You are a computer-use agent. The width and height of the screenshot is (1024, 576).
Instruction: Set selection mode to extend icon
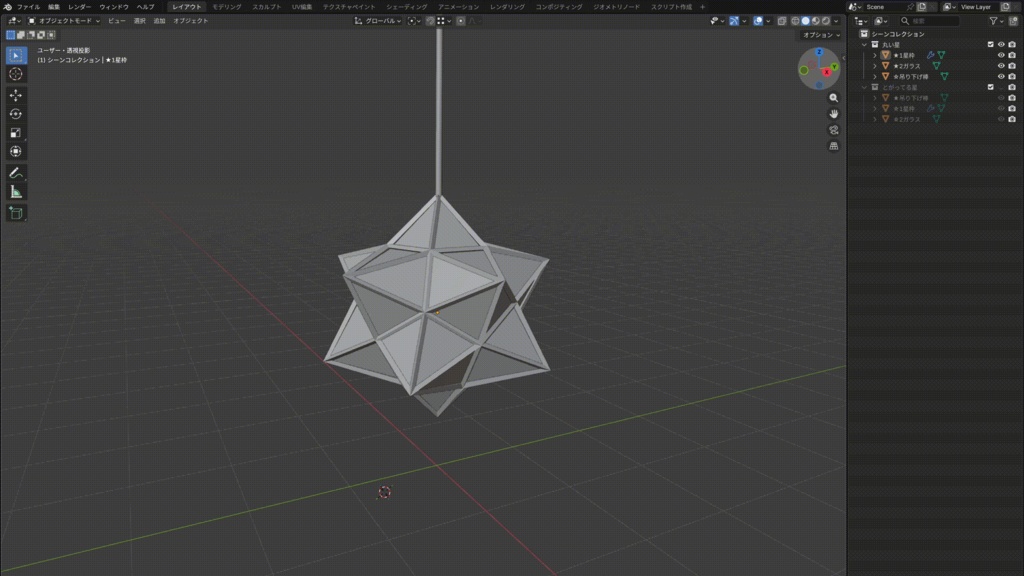click(x=21, y=35)
